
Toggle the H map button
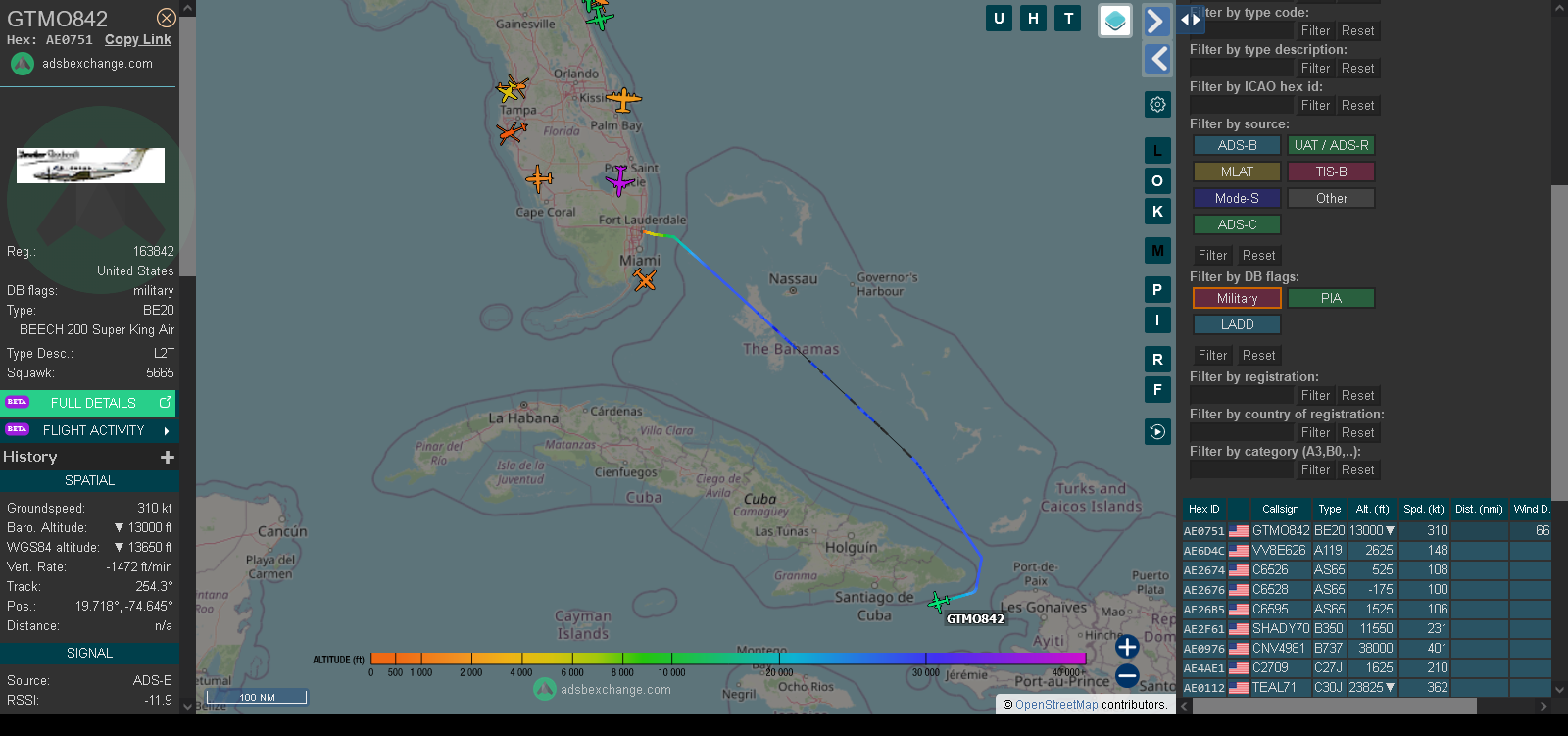coord(1033,18)
